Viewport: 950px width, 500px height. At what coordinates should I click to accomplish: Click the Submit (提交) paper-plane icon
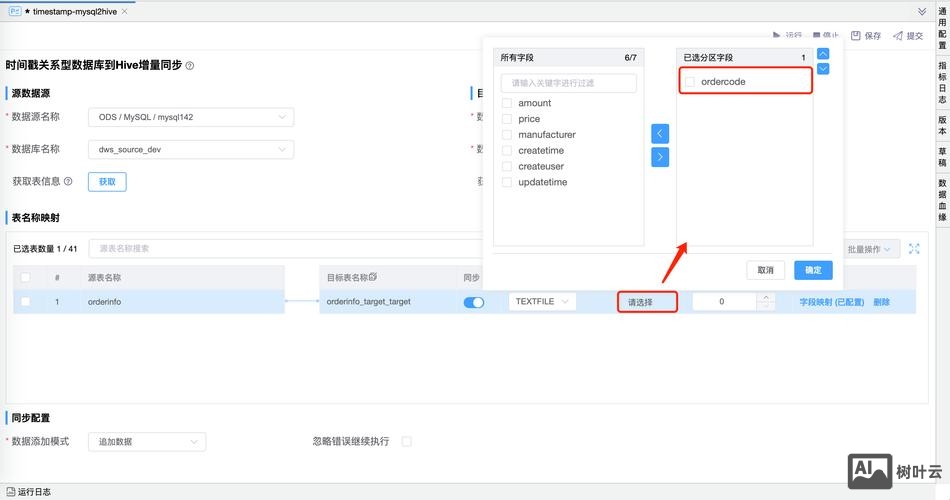[898, 36]
